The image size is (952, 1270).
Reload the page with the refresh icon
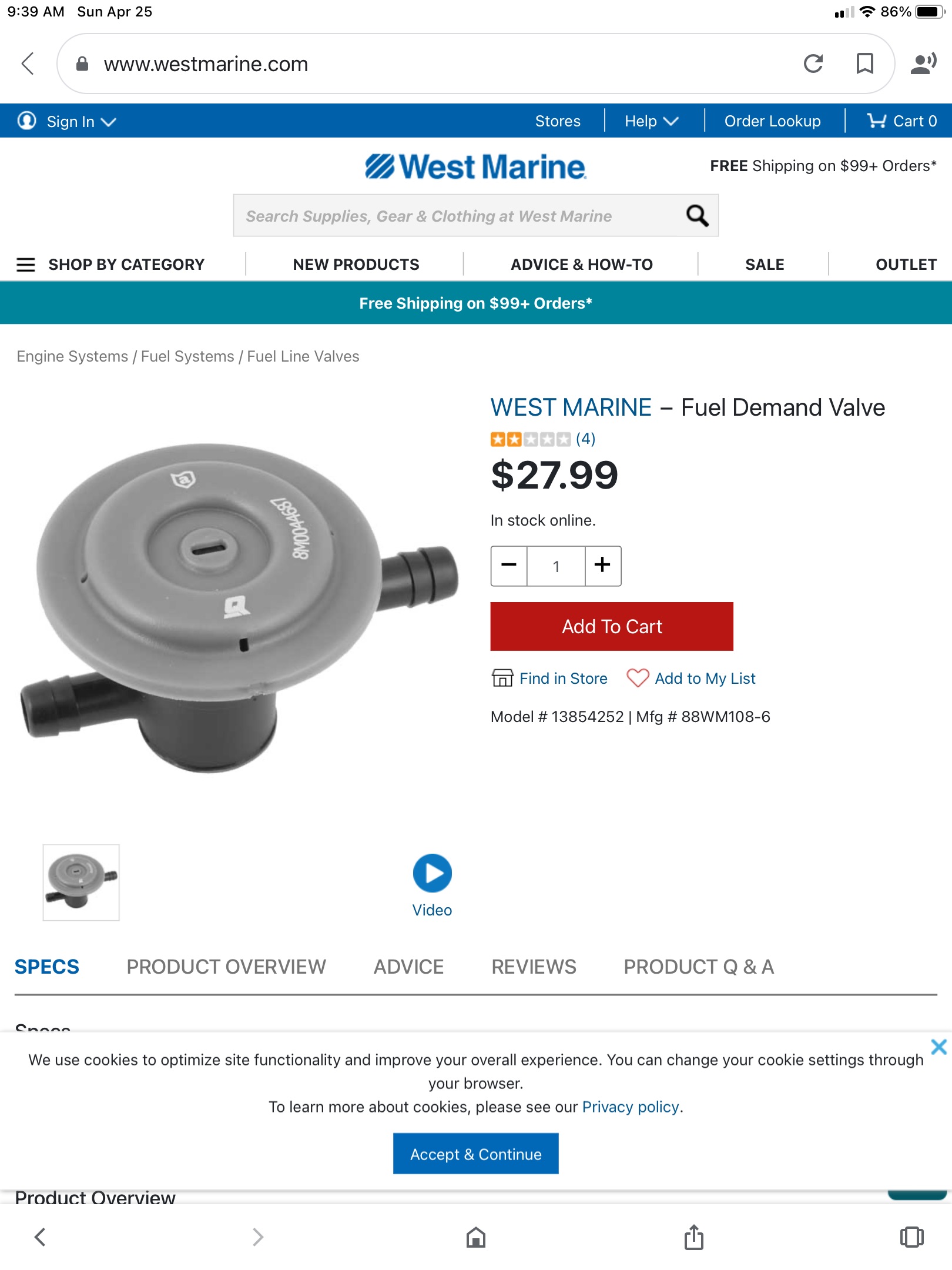pos(813,63)
